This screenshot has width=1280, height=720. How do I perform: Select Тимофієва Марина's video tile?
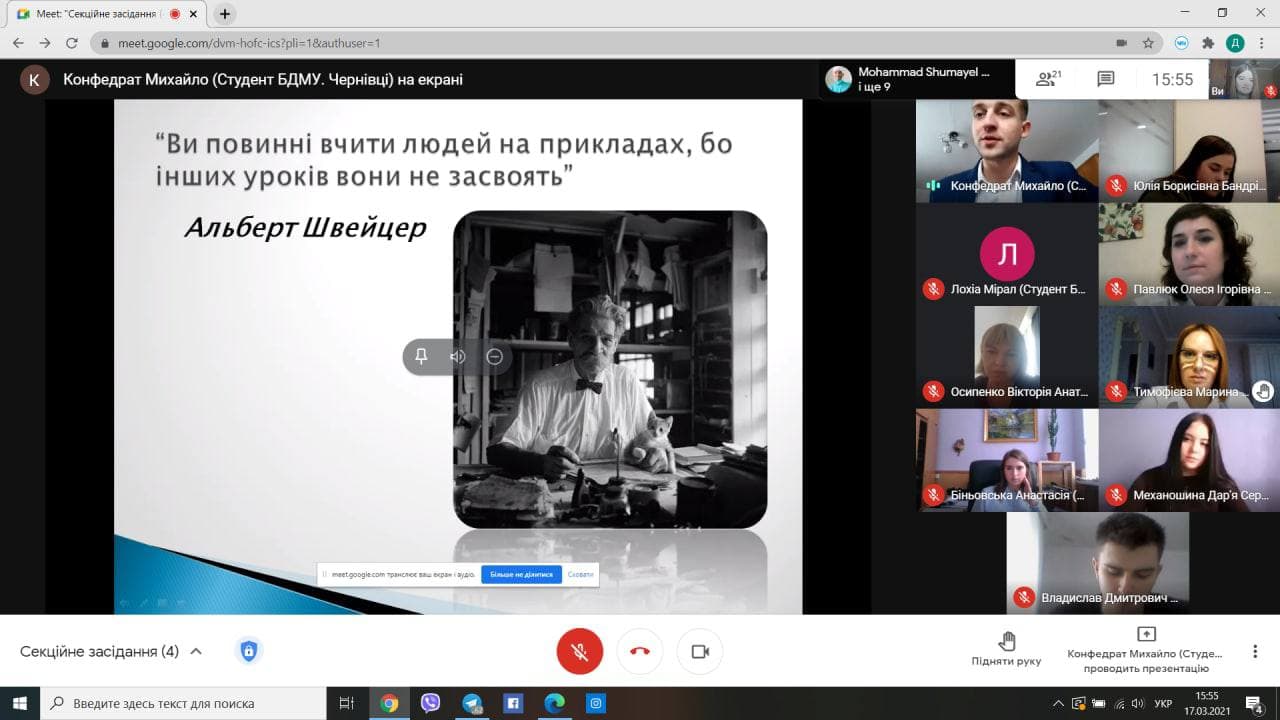coord(1189,357)
